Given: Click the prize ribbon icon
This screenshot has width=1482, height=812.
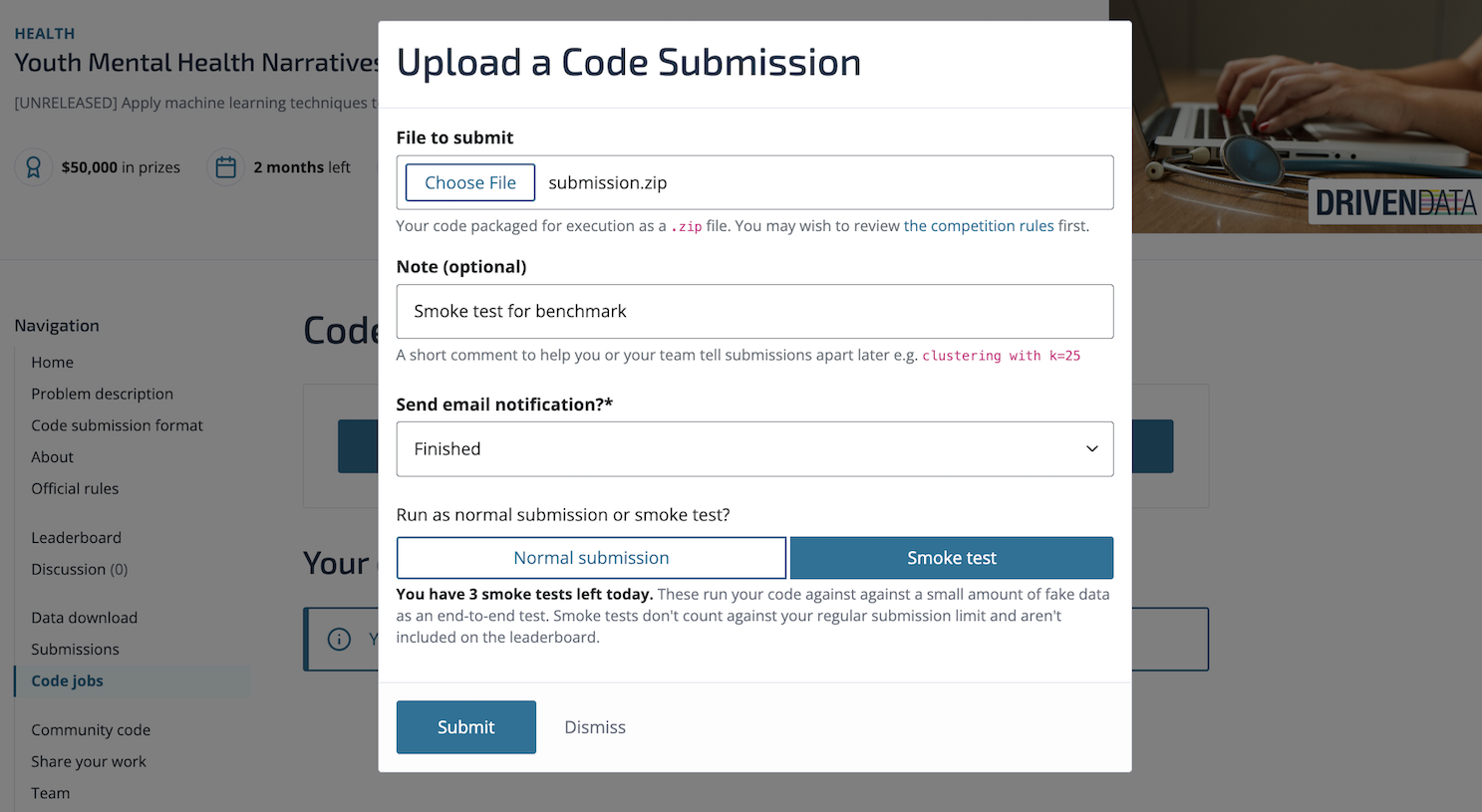Looking at the screenshot, I should tap(33, 167).
